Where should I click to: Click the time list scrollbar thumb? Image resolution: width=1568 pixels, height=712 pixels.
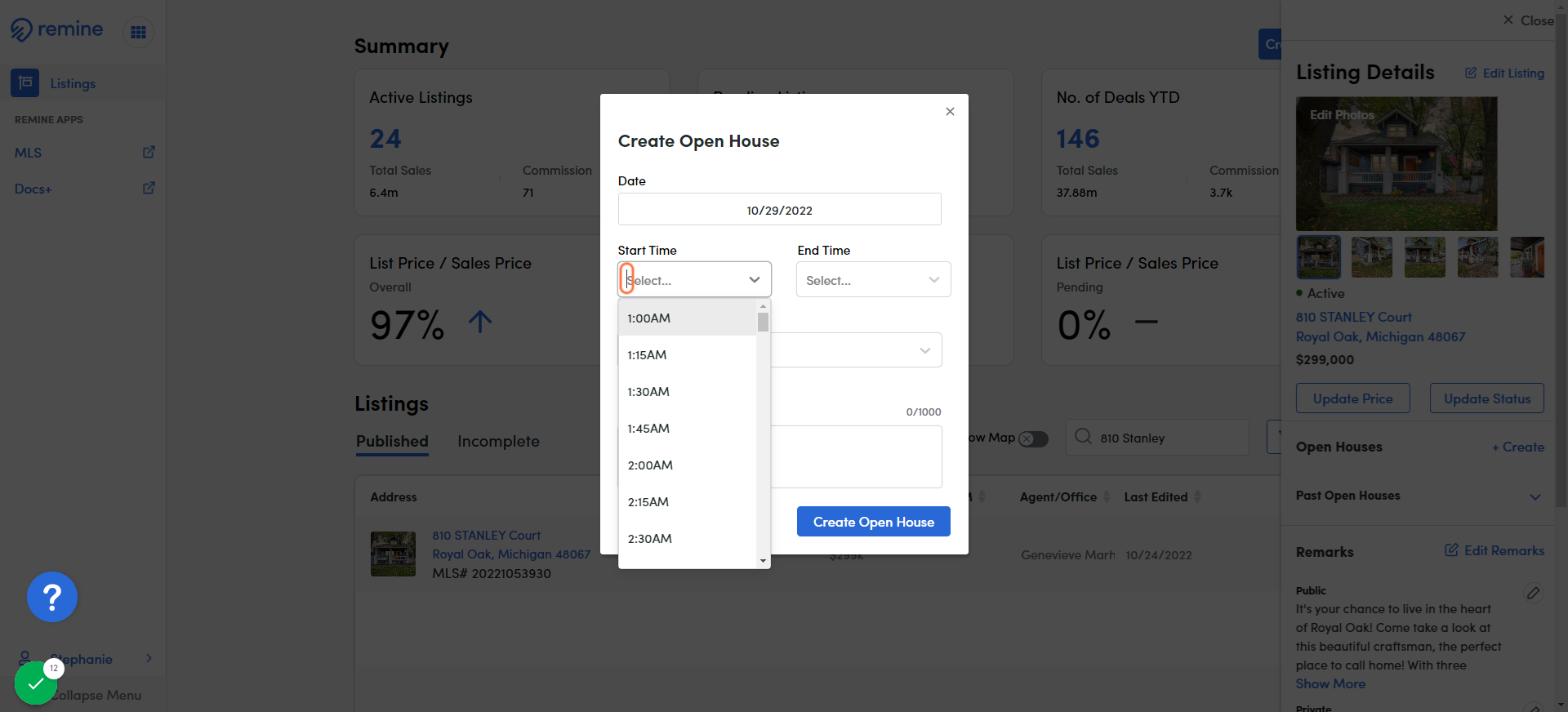(763, 322)
